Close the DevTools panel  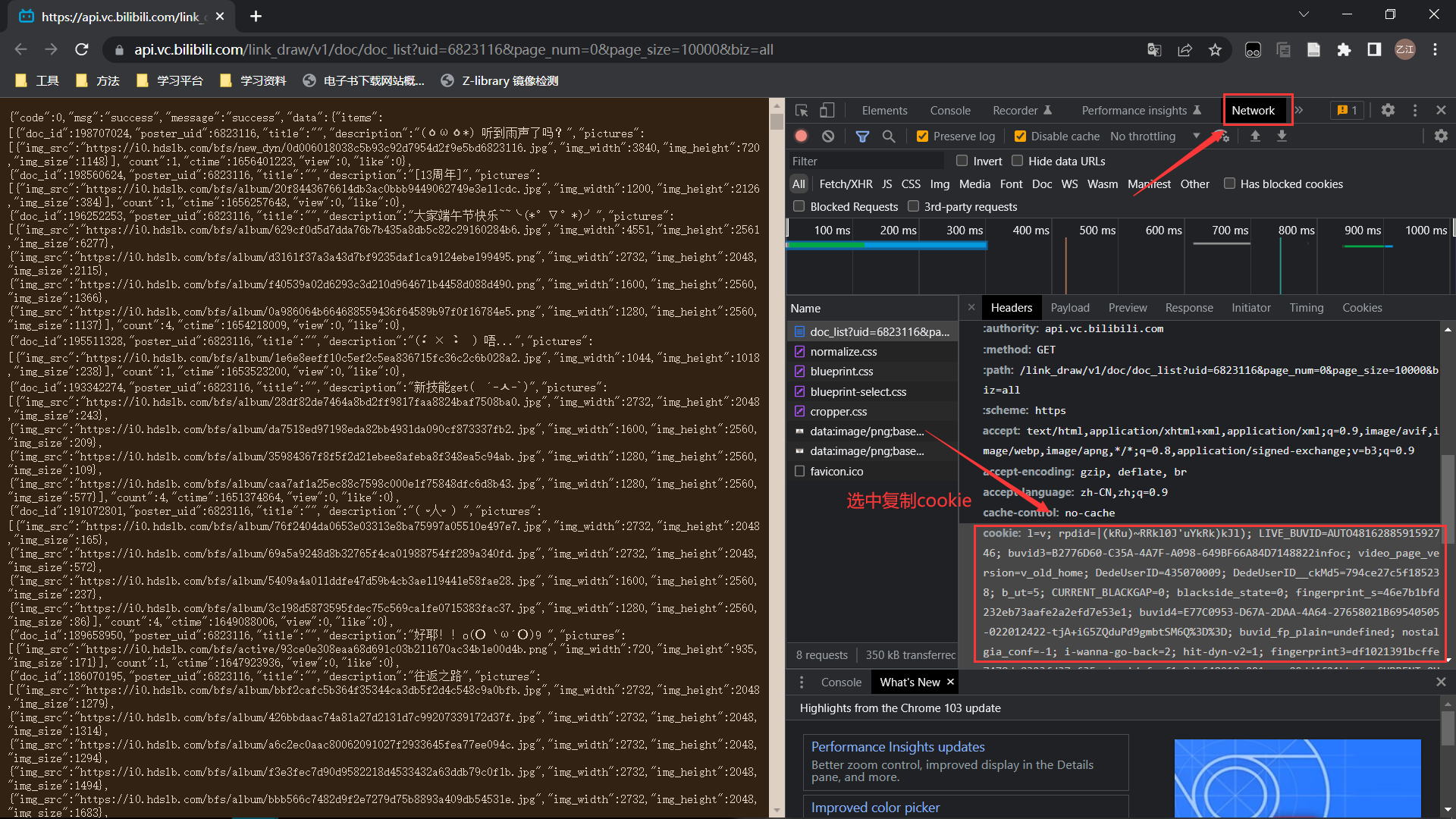[1442, 111]
